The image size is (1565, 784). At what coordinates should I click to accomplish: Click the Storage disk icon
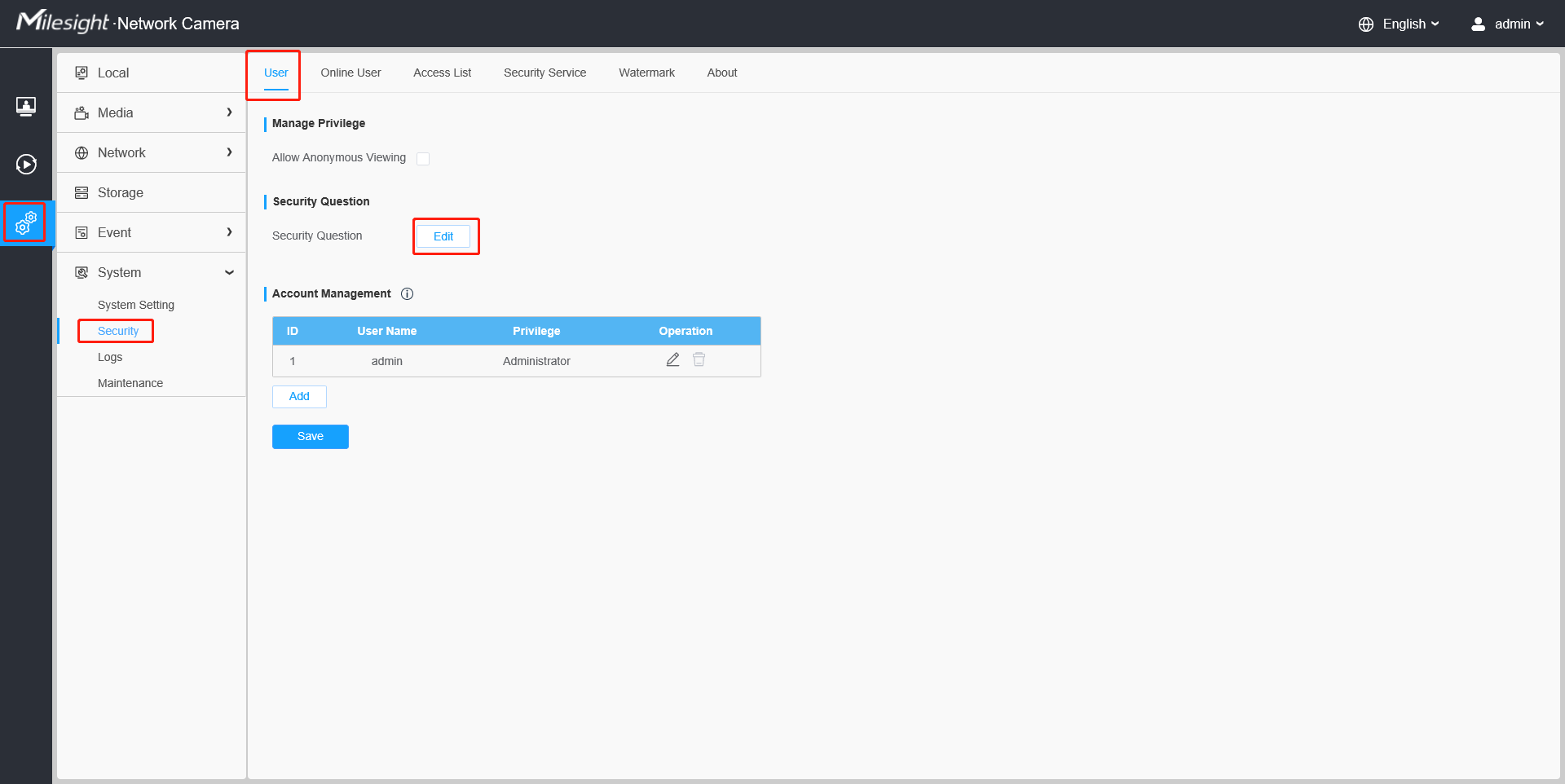[82, 192]
